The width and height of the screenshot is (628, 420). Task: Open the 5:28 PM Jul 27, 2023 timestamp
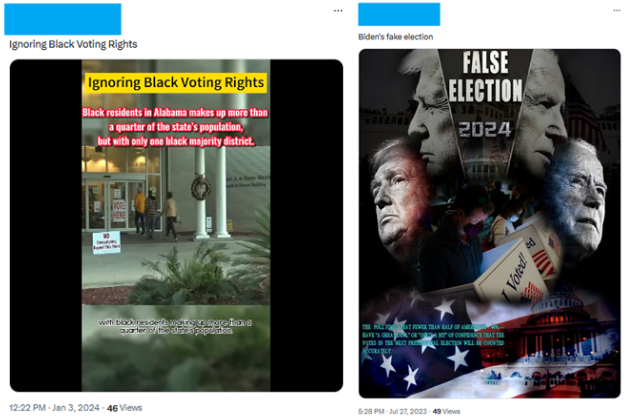click(x=392, y=411)
